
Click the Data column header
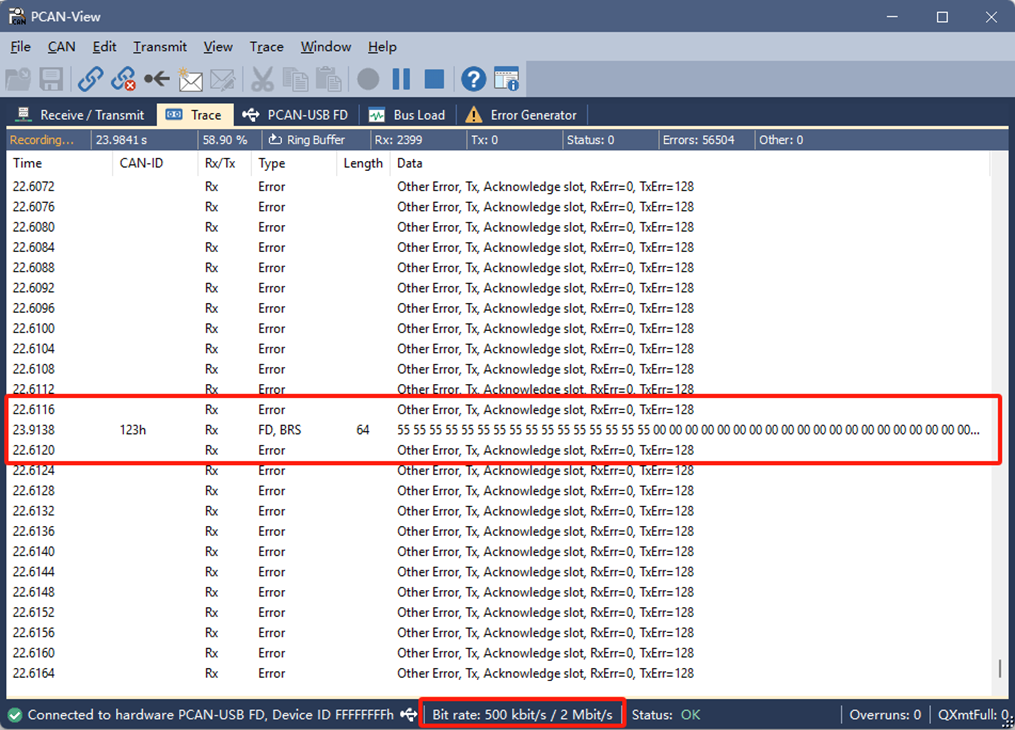click(x=690, y=163)
